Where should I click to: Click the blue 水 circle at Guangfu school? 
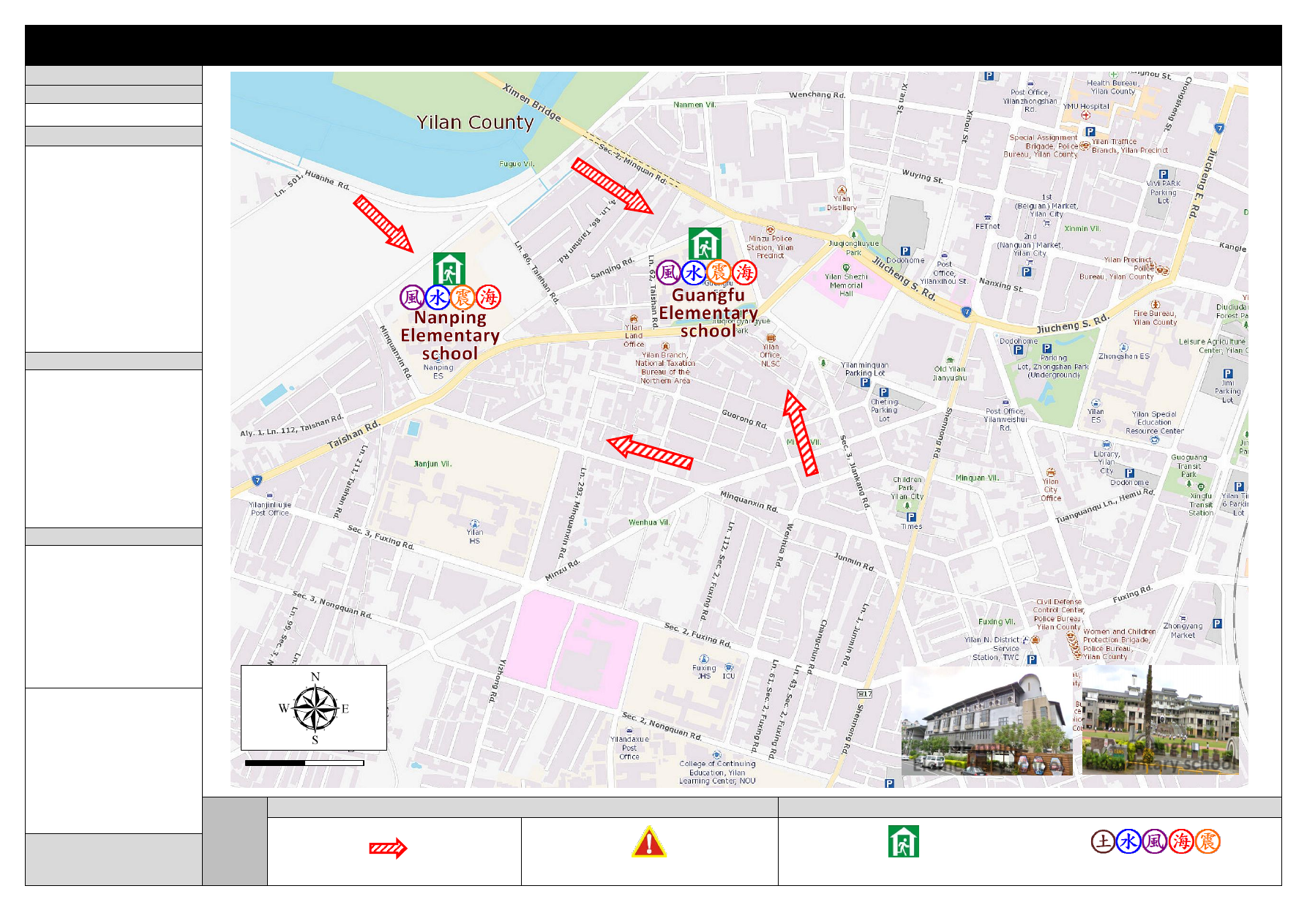pos(694,273)
